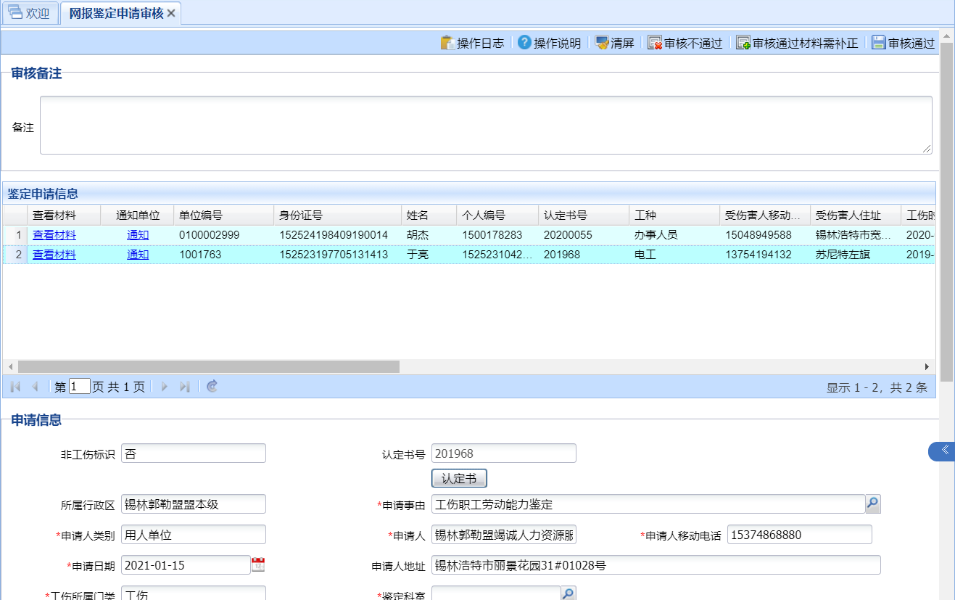Select the ID number 152523197705131413
The image size is (955, 600).
click(334, 255)
